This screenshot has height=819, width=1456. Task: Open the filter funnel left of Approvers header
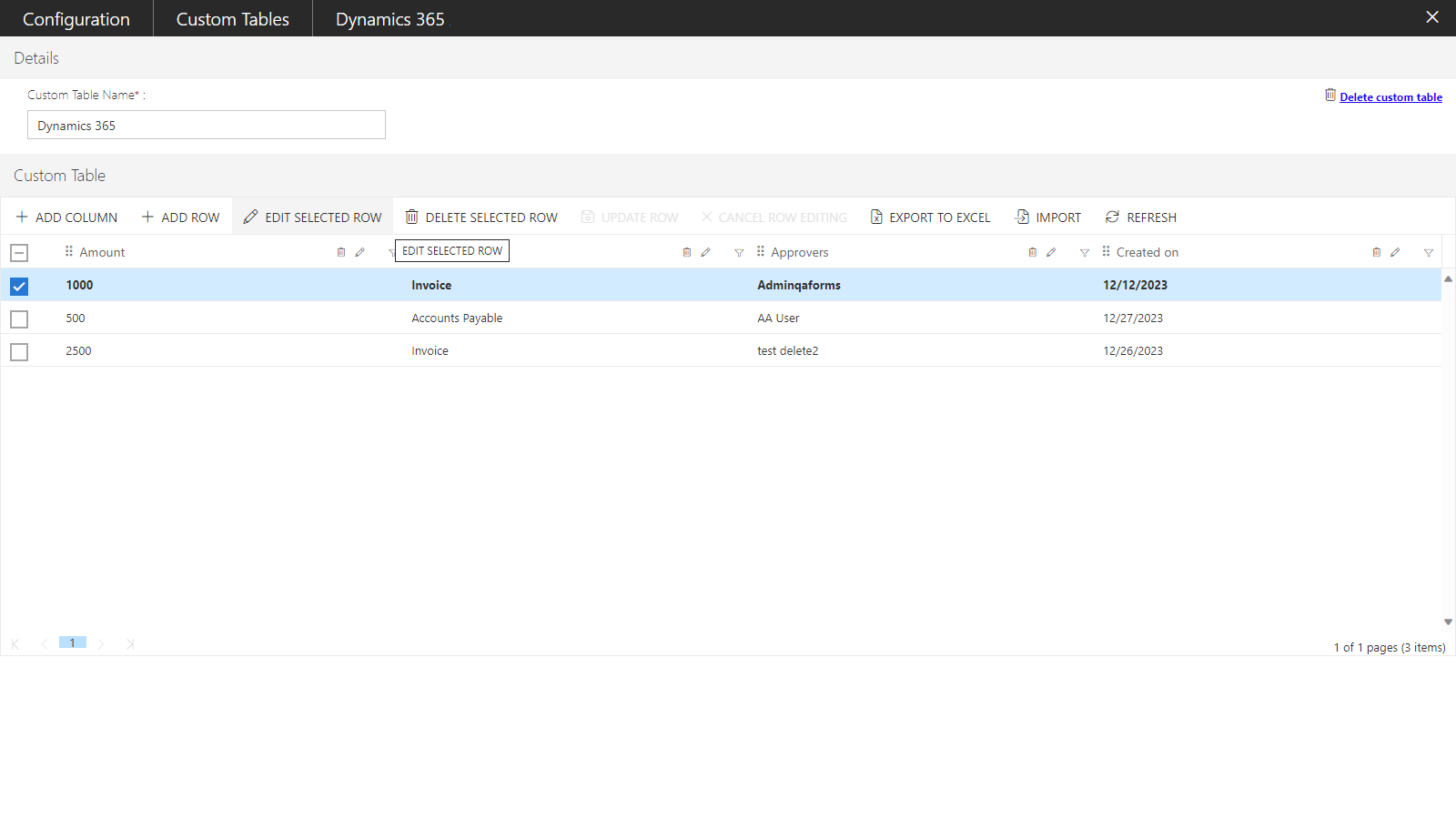point(739,253)
